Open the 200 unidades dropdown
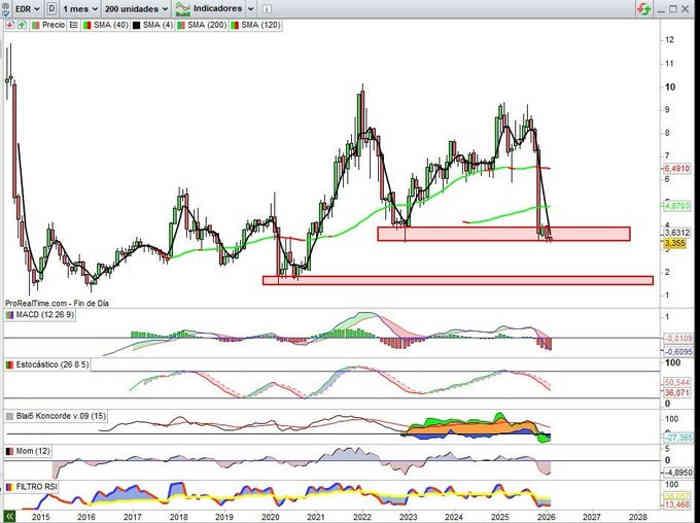 (x=138, y=8)
